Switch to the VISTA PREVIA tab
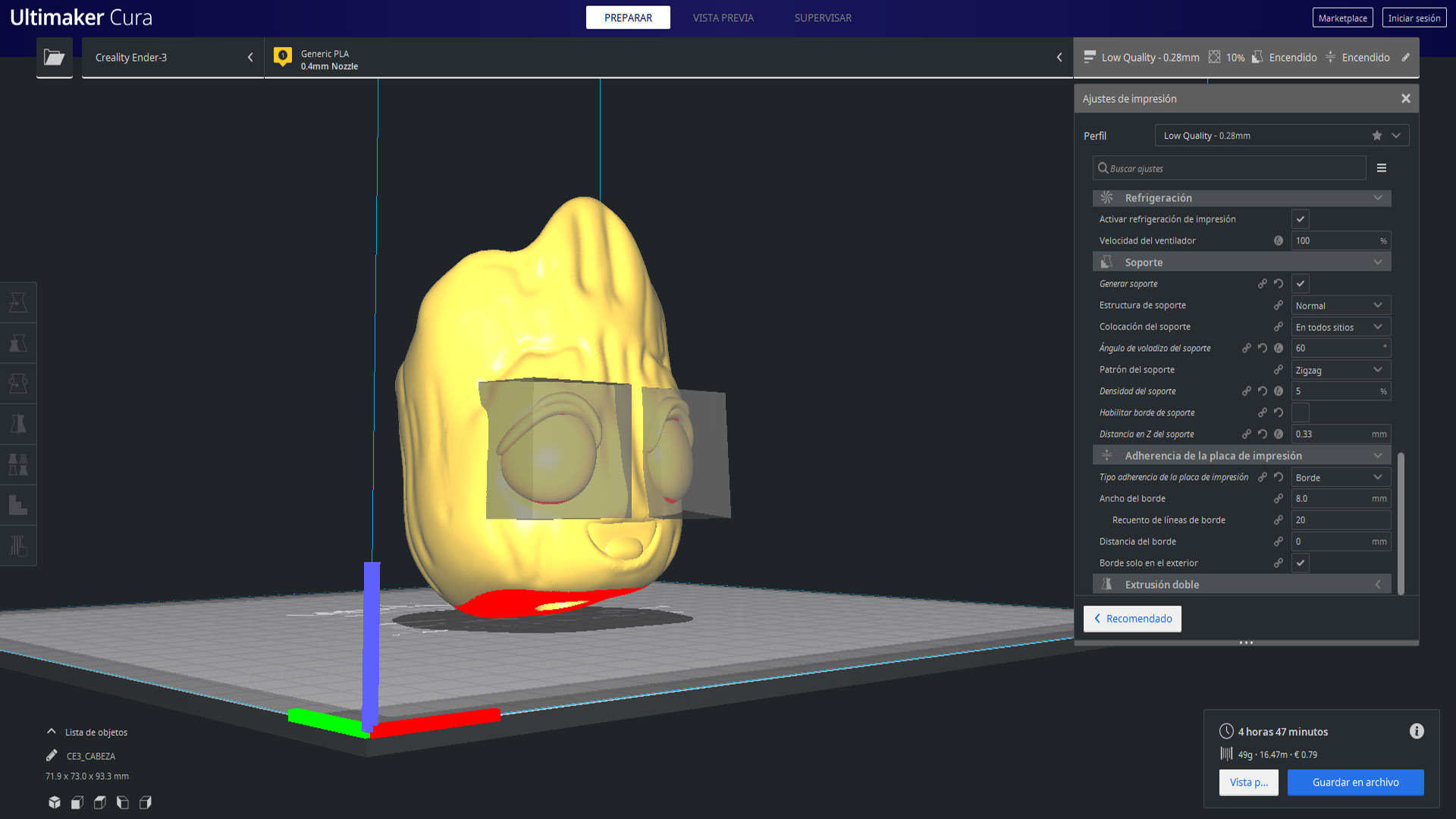Screen dimensions: 1456x819 coord(722,17)
